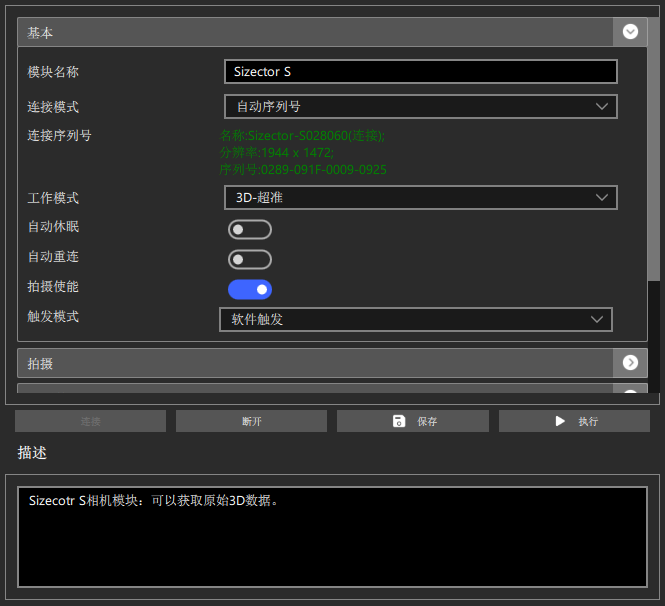
Task: Click the 模块名称 label
Action: (53, 72)
